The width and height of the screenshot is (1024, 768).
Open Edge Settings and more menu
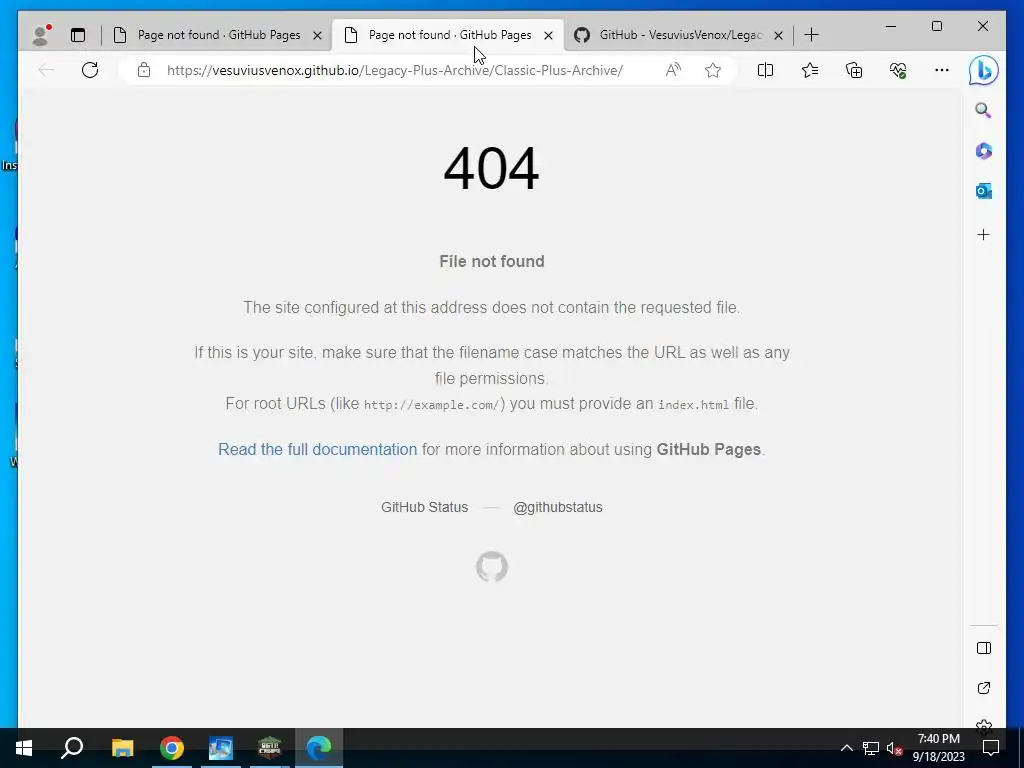(x=941, y=70)
